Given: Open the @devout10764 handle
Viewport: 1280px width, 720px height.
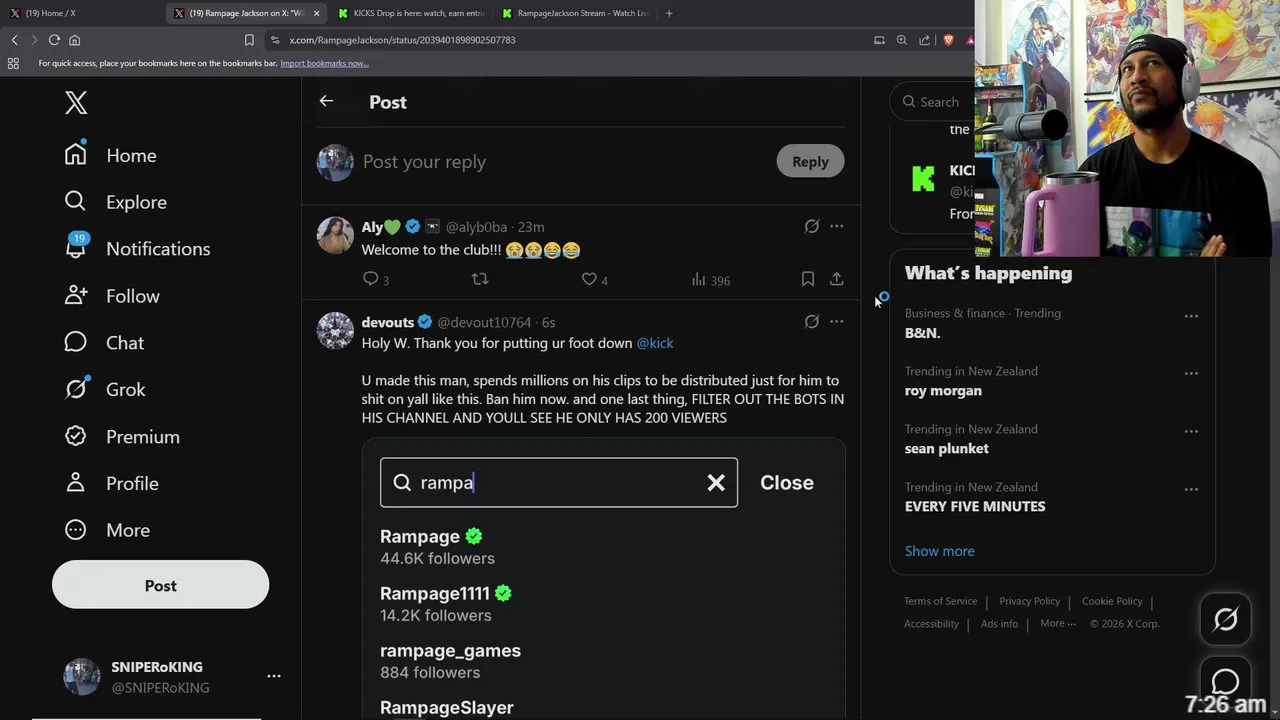Looking at the screenshot, I should point(484,322).
